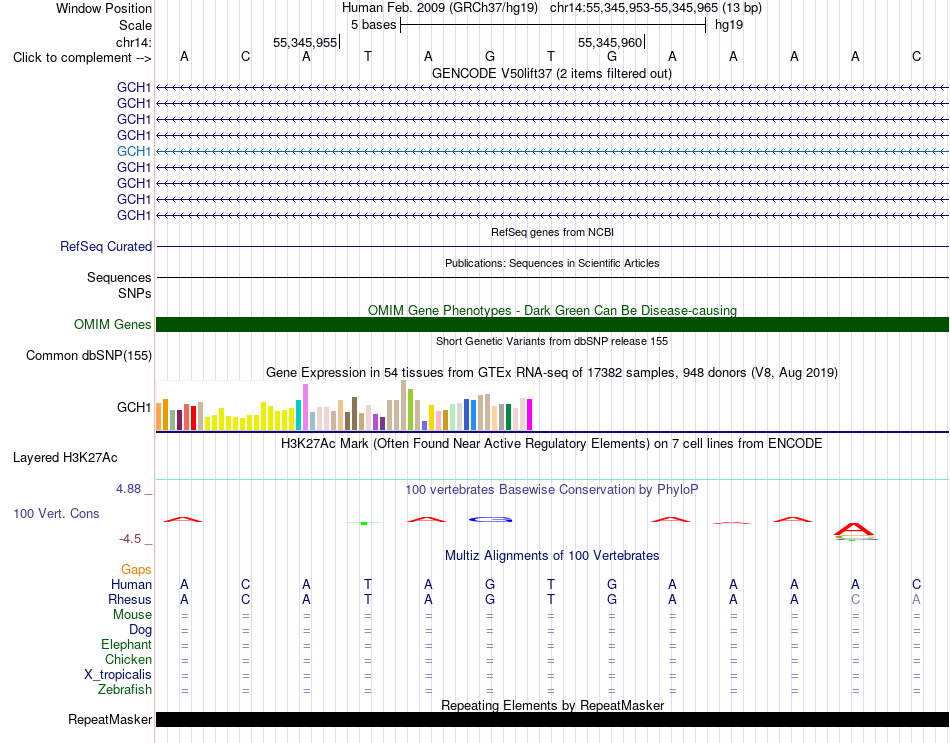Open the GENCODE V50lift37 track title
This screenshot has height=743, width=950.
click(x=551, y=73)
